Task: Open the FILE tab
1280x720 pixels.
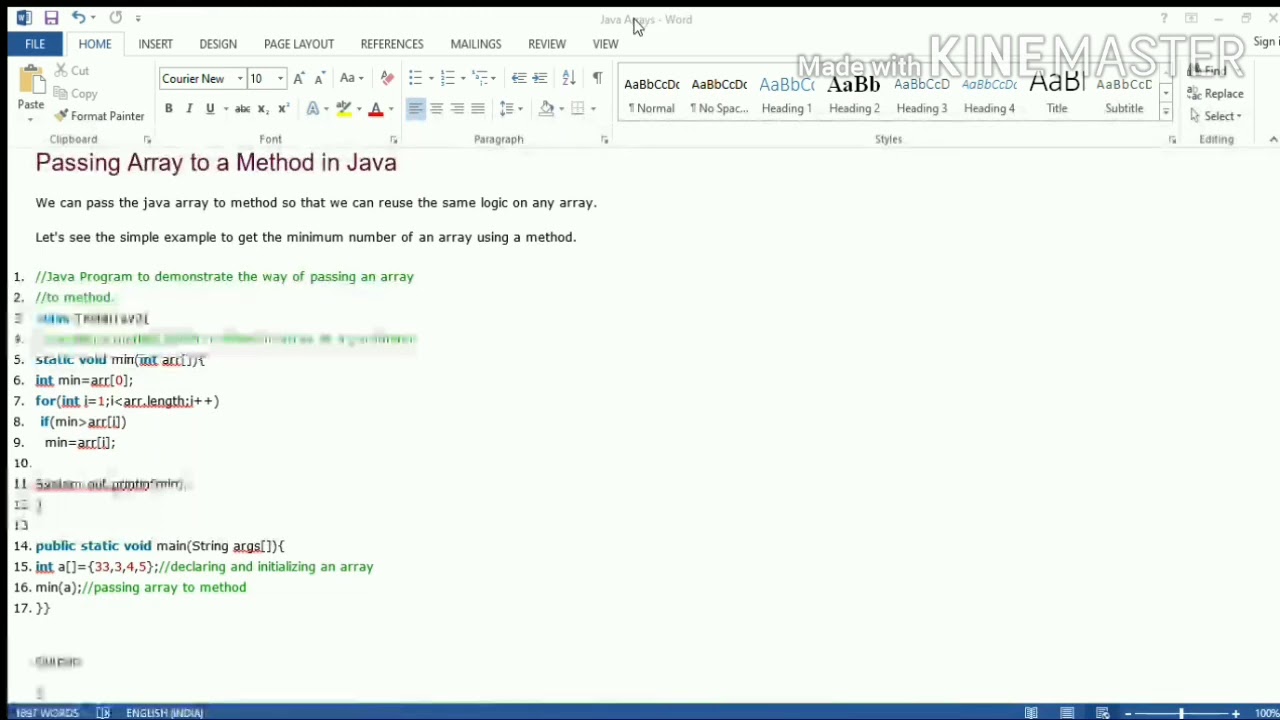Action: pyautogui.click(x=35, y=44)
